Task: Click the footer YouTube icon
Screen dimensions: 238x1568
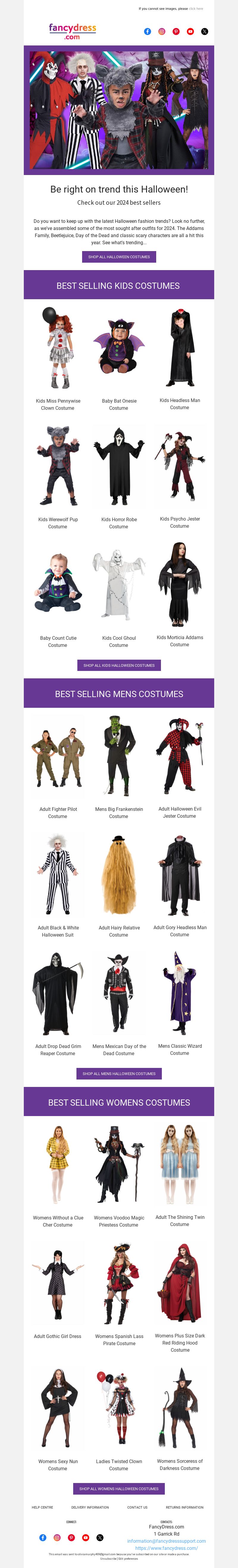Action: [85, 1538]
